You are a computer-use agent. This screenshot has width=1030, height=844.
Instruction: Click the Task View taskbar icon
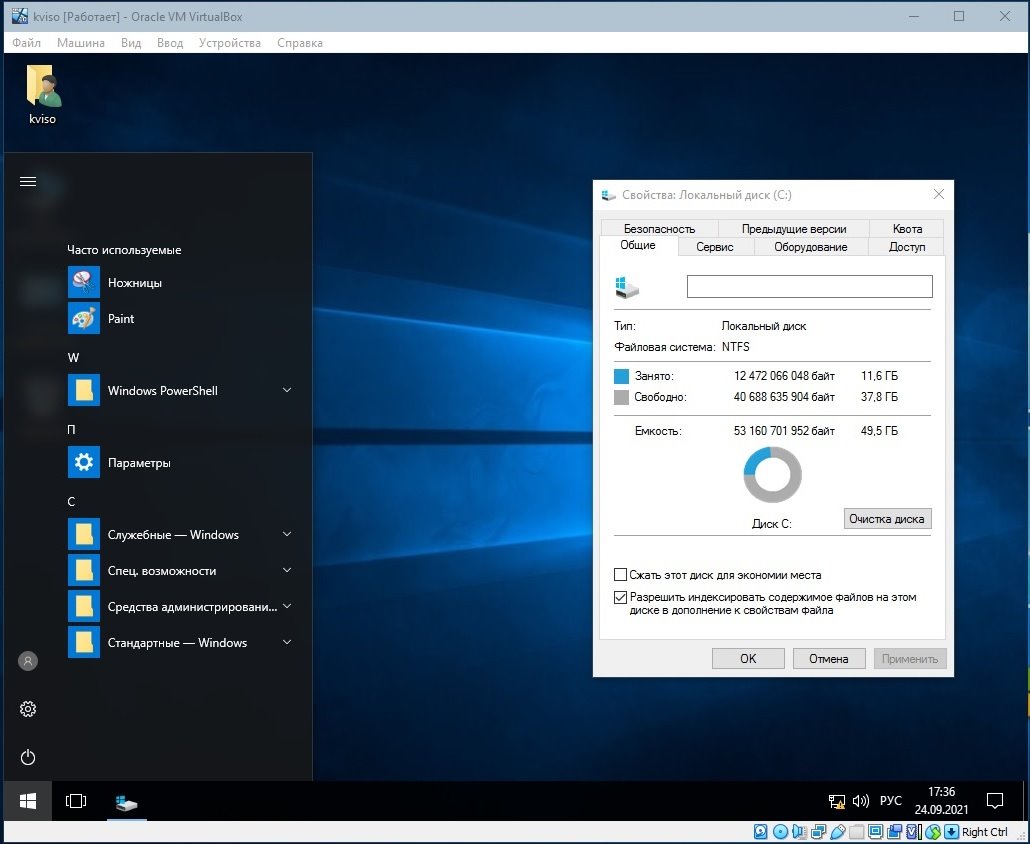click(x=76, y=801)
